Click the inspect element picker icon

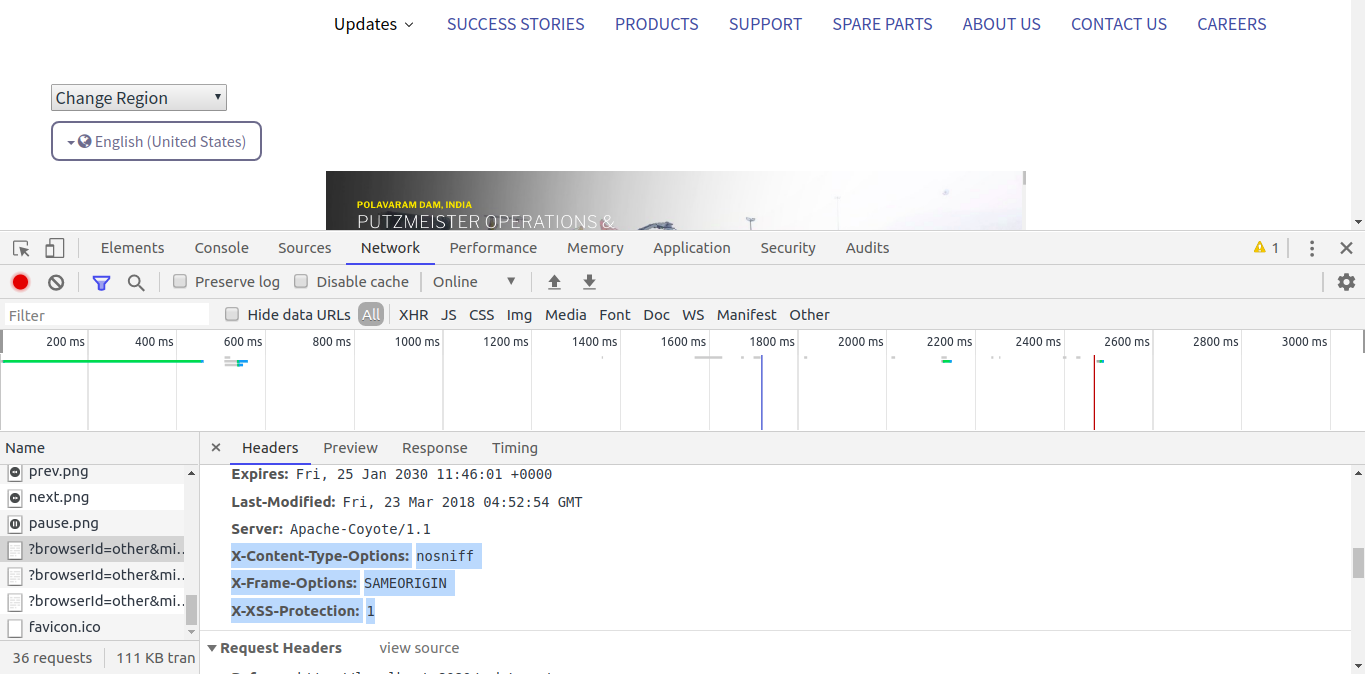pos(21,248)
